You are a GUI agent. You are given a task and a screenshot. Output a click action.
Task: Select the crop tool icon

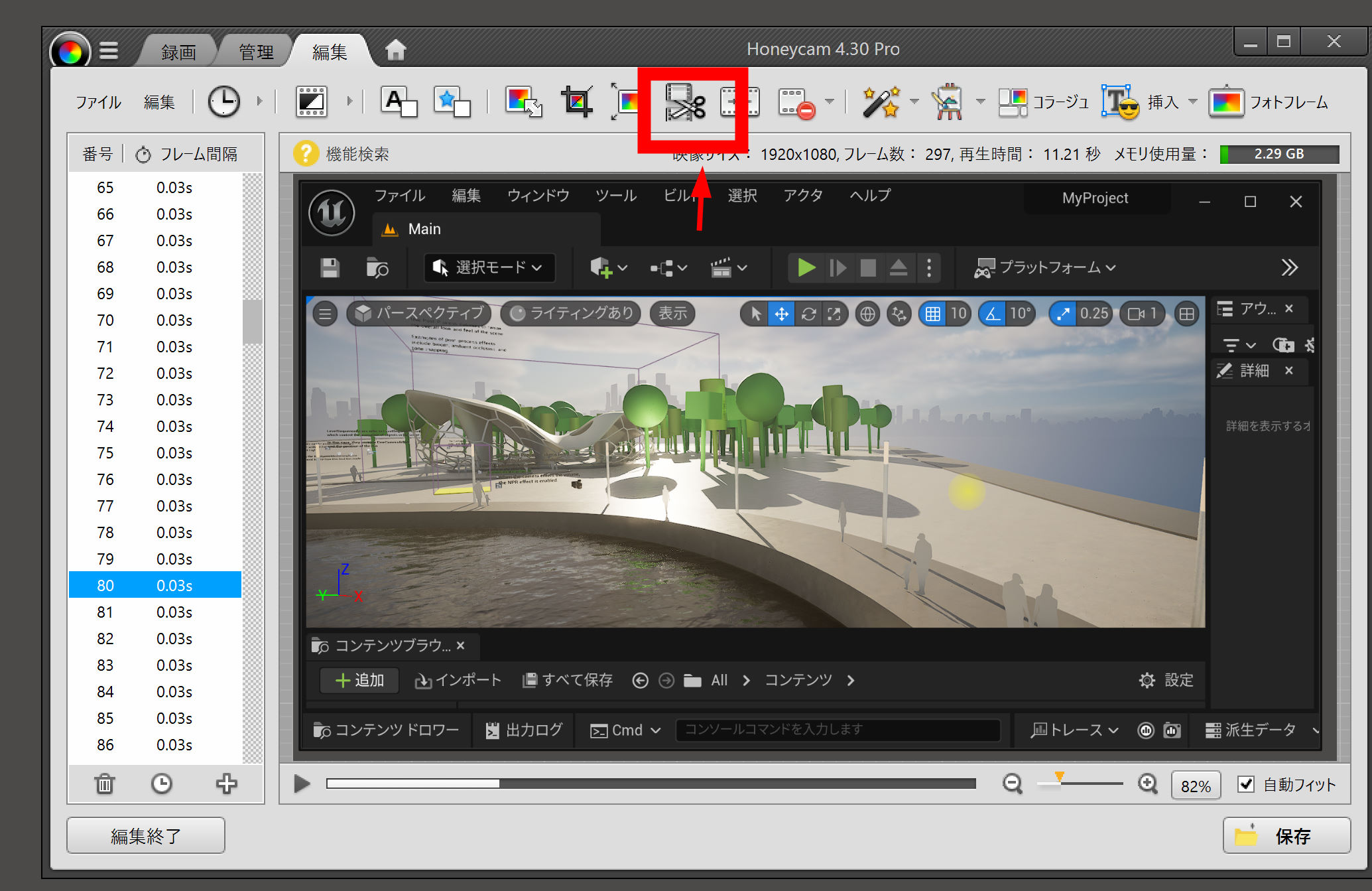pos(576,102)
